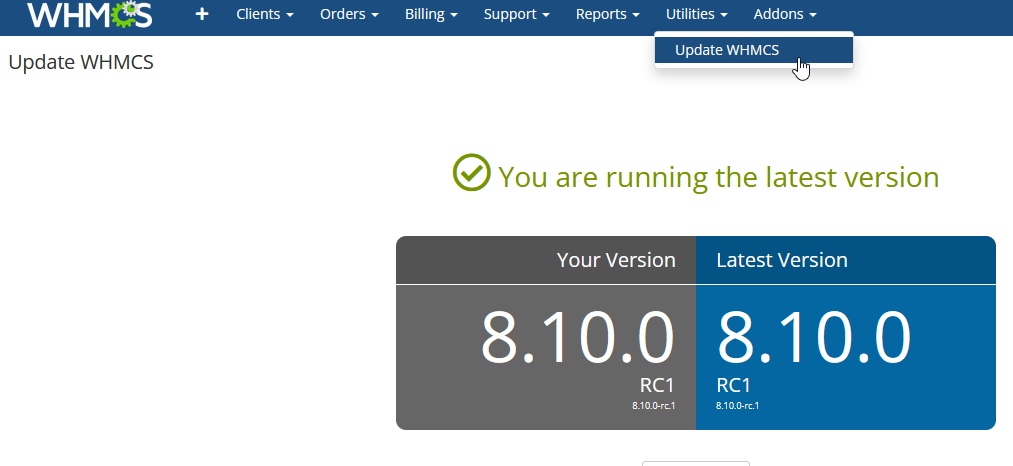1013x466 pixels.
Task: Open the Clients dropdown menu
Action: [x=265, y=14]
